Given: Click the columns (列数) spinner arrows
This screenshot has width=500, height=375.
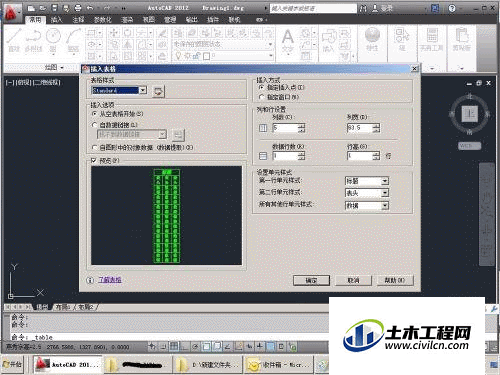Looking at the screenshot, I should coord(301,128).
